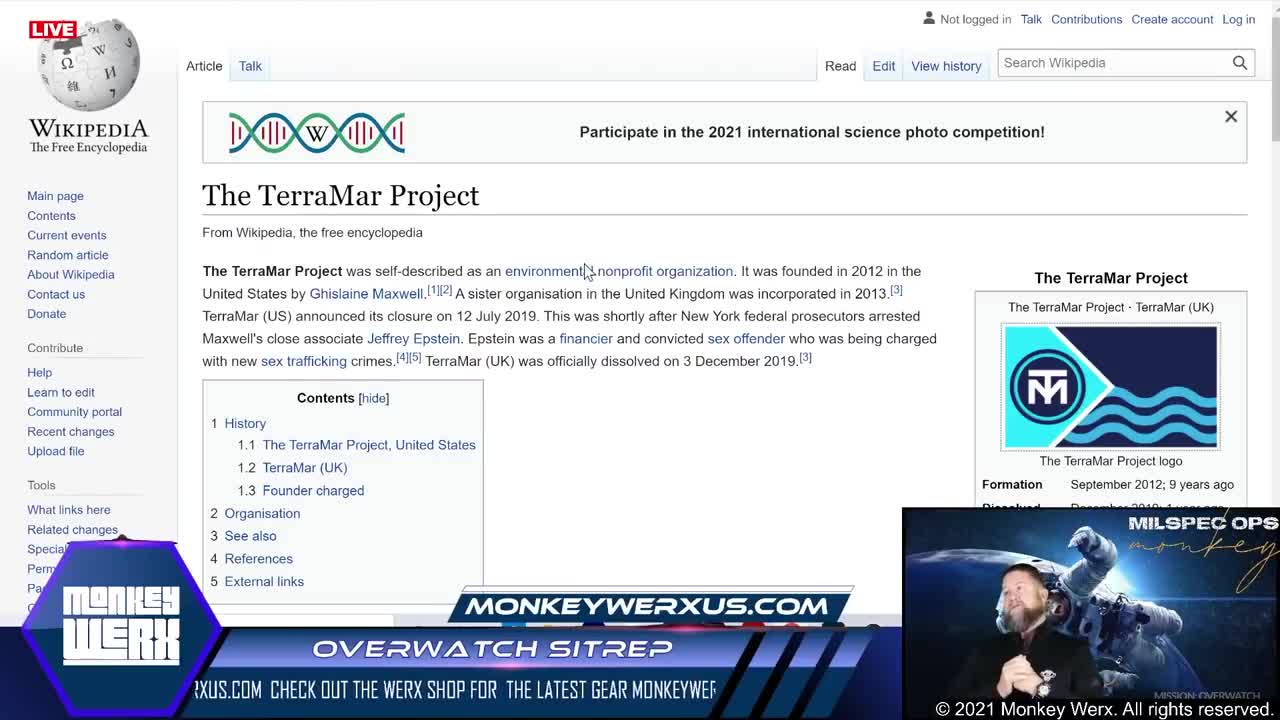Hide the Contents table
Image resolution: width=1280 pixels, height=720 pixels.
tap(374, 398)
